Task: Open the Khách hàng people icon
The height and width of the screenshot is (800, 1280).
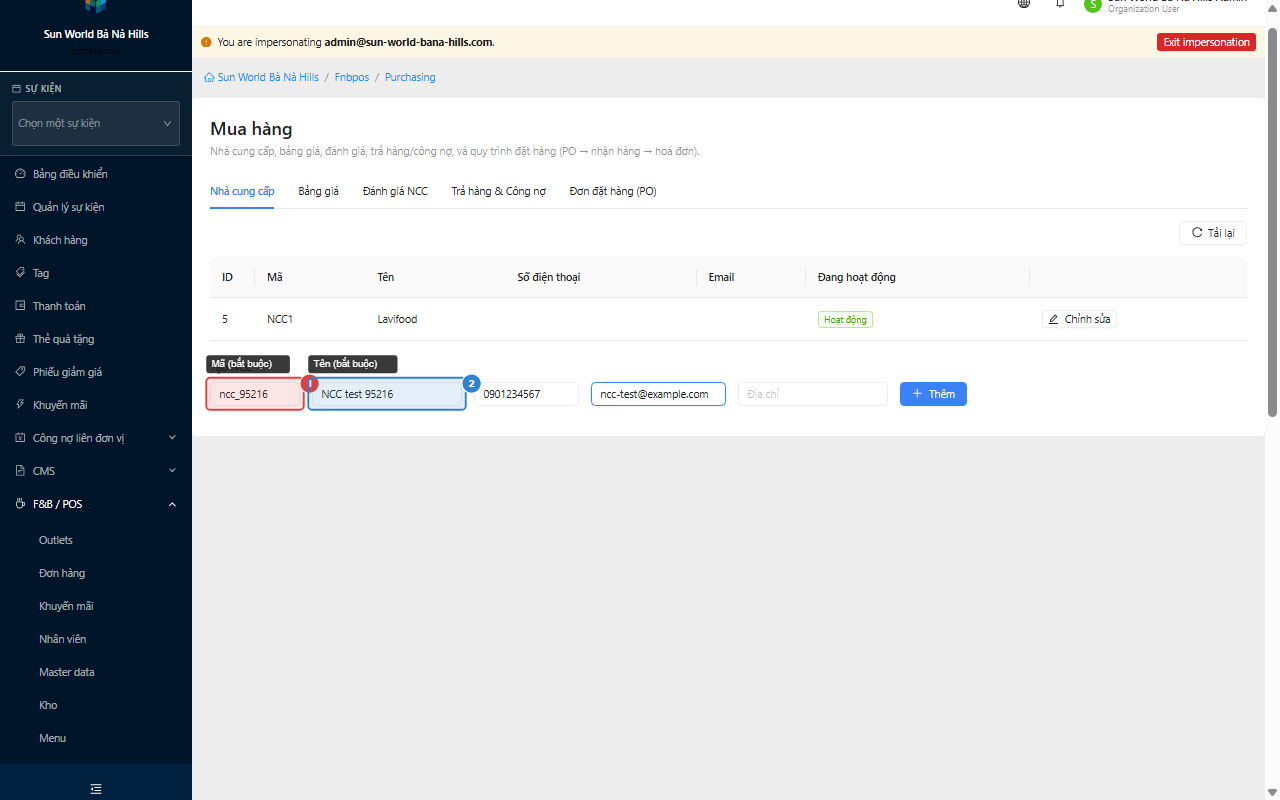Action: click(20, 240)
